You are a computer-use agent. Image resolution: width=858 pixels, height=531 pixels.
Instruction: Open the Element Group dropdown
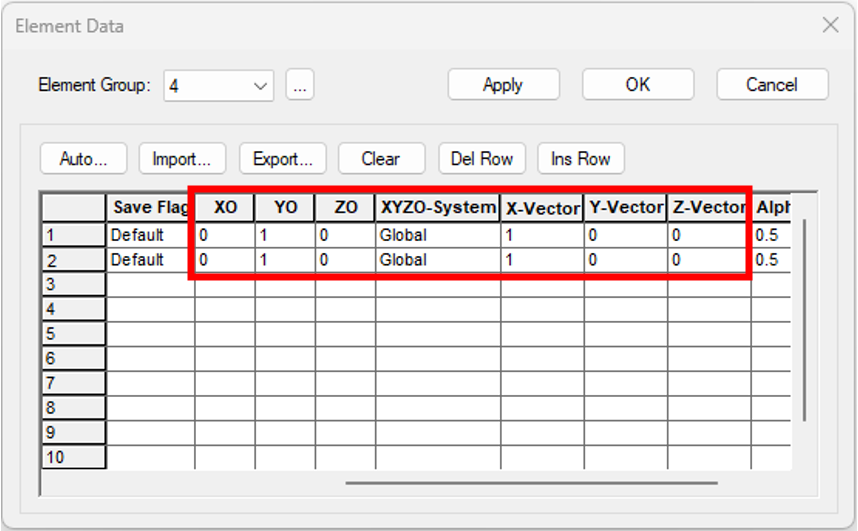218,86
